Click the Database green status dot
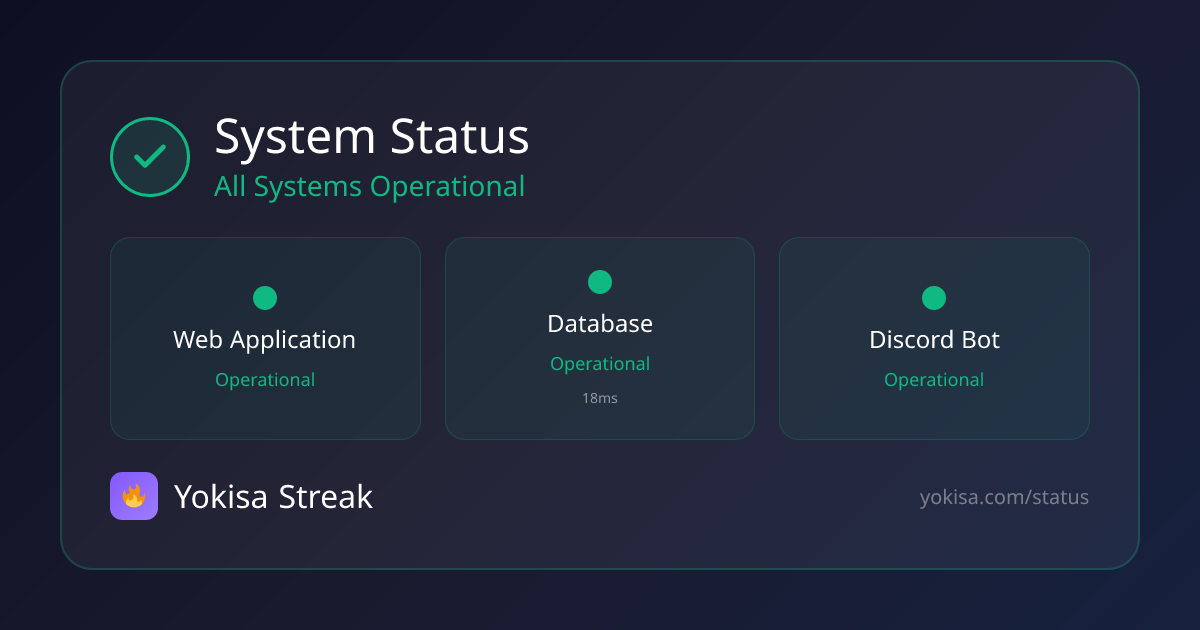Screen dimensions: 1200x630 click(x=600, y=282)
